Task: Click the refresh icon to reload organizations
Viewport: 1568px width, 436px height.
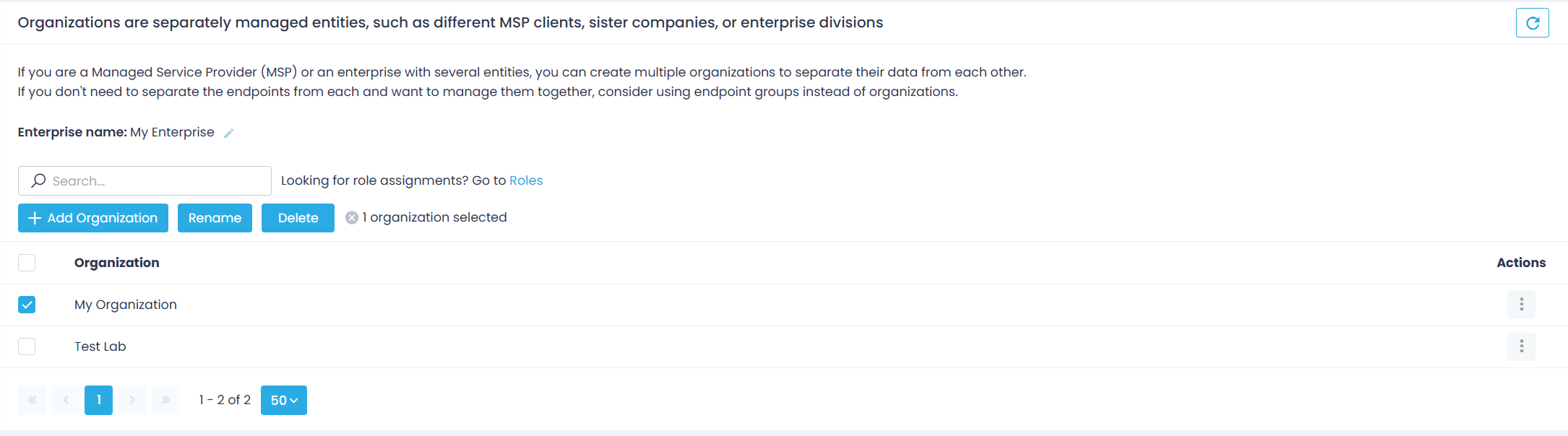Action: 1532,22
